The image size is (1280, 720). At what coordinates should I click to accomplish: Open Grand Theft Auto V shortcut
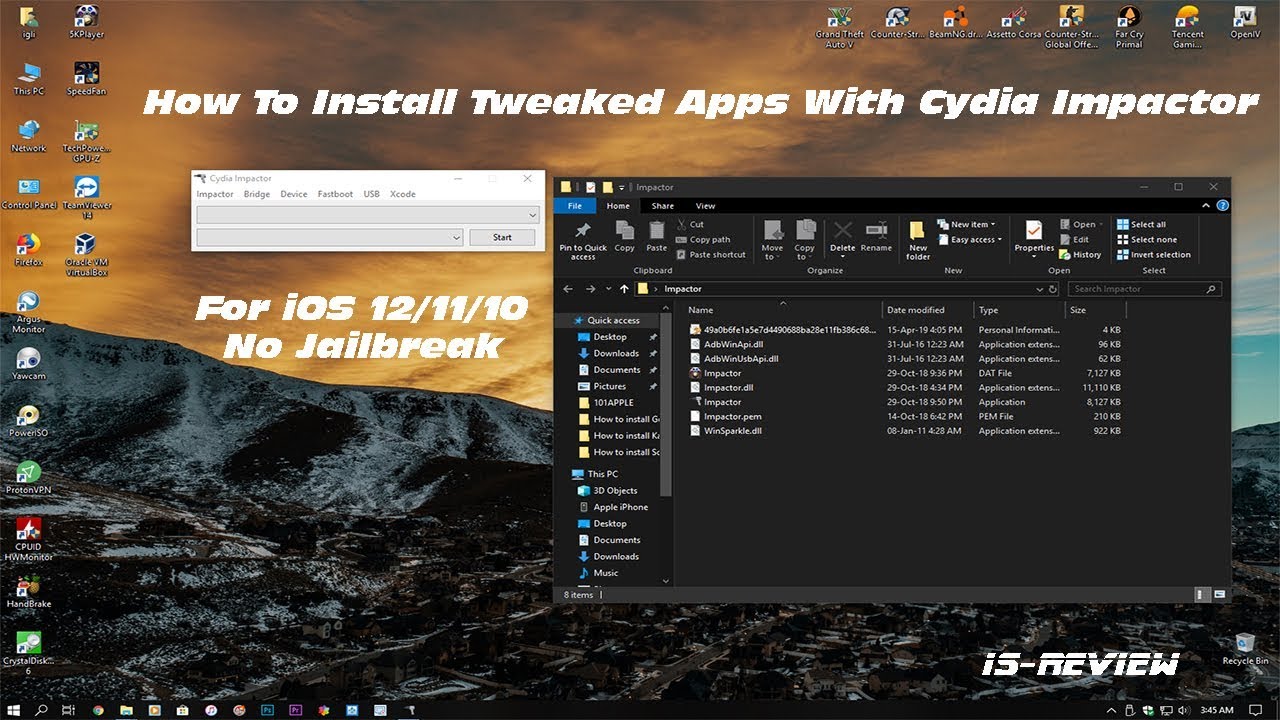pyautogui.click(x=840, y=27)
